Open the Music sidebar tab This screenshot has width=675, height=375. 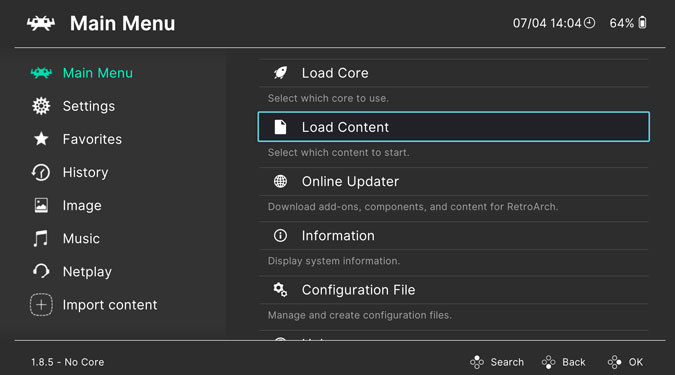coord(81,239)
